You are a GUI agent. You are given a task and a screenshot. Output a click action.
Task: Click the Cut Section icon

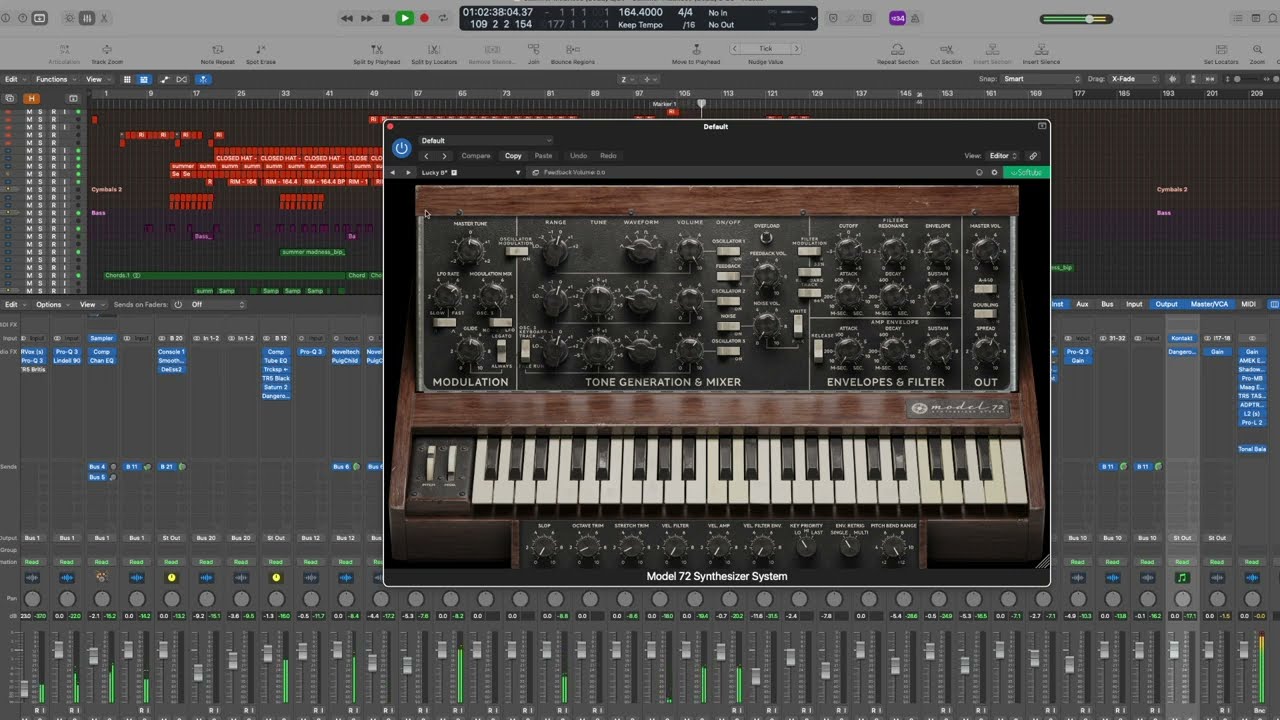pyautogui.click(x=945, y=48)
